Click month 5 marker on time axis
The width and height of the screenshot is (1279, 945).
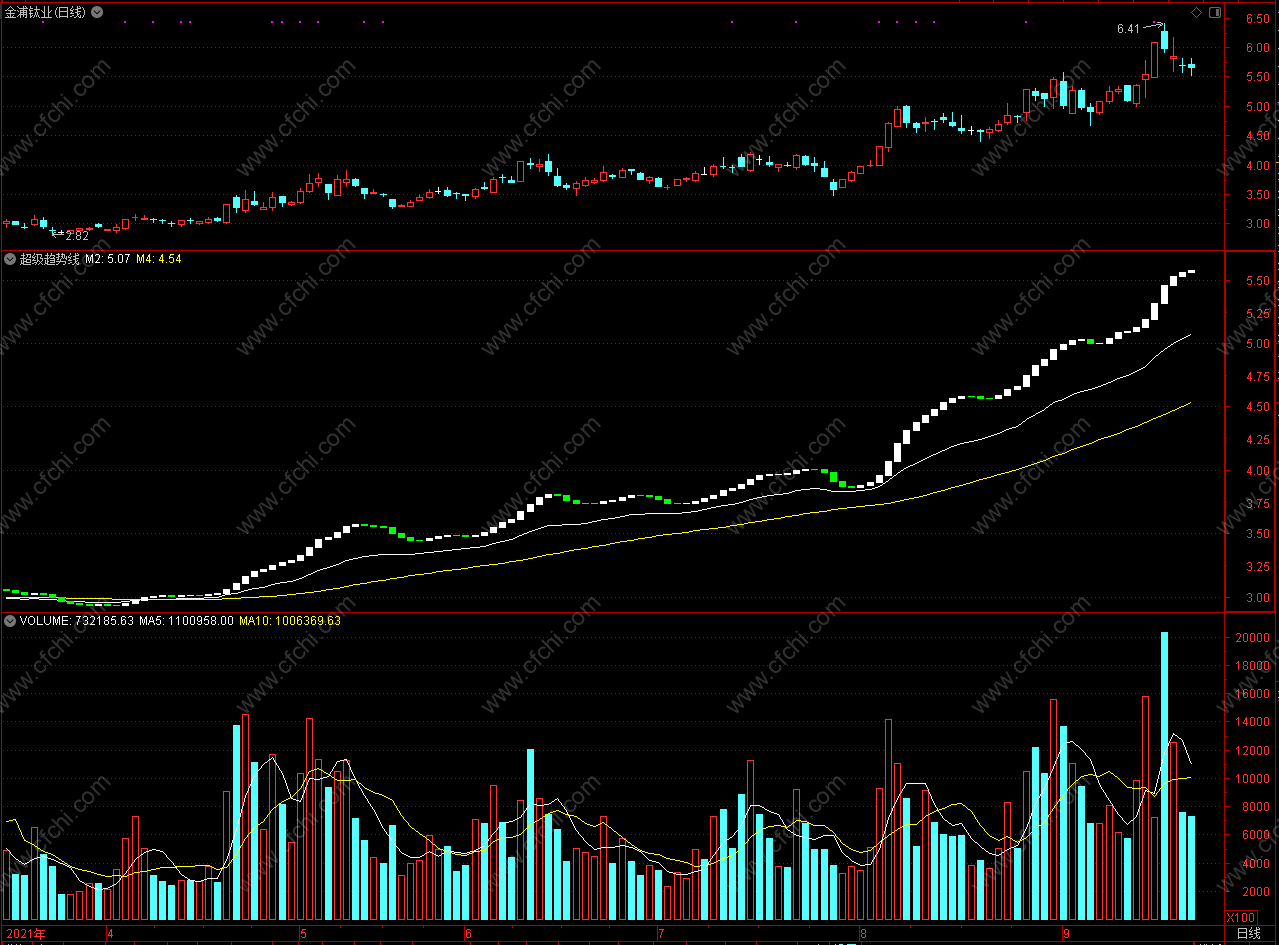[303, 934]
